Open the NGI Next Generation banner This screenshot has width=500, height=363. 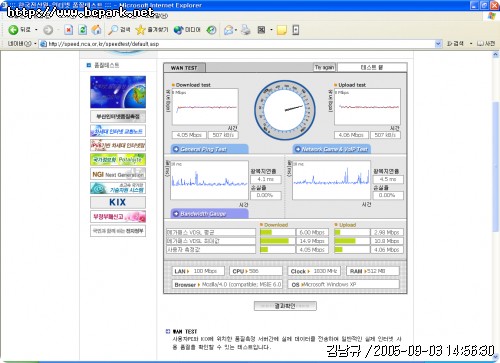tap(118, 174)
